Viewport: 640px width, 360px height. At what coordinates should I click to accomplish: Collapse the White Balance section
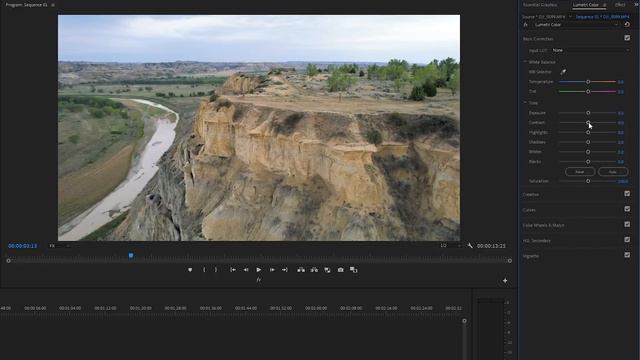click(525, 62)
